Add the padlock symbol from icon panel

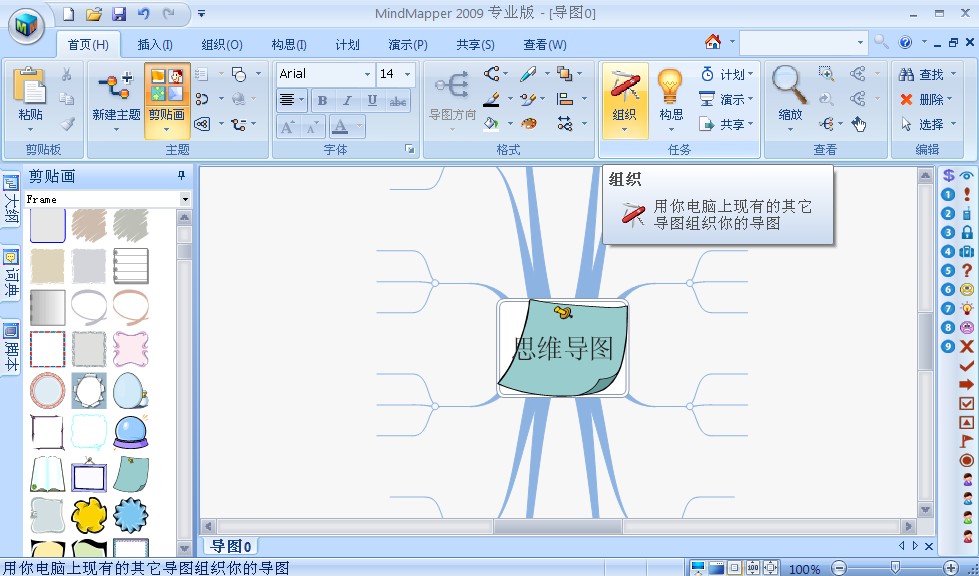(967, 232)
